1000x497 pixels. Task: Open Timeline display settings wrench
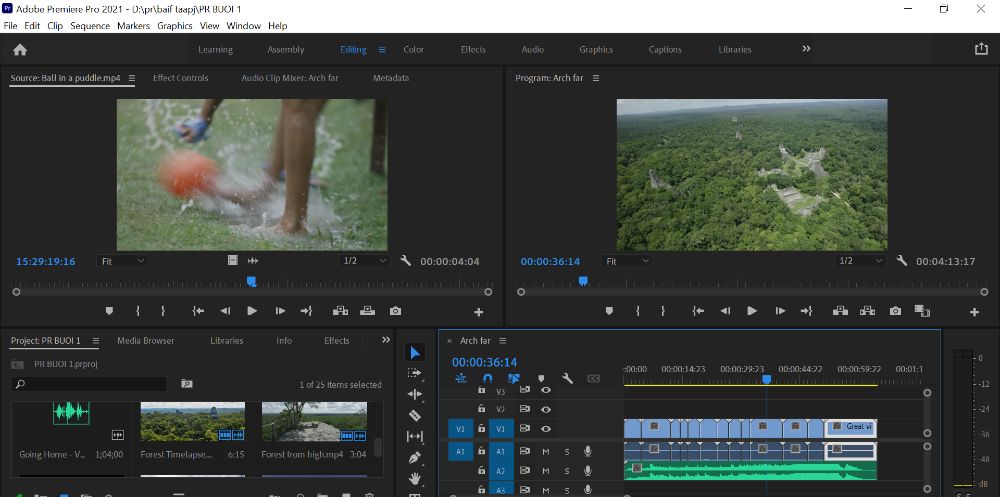[567, 378]
